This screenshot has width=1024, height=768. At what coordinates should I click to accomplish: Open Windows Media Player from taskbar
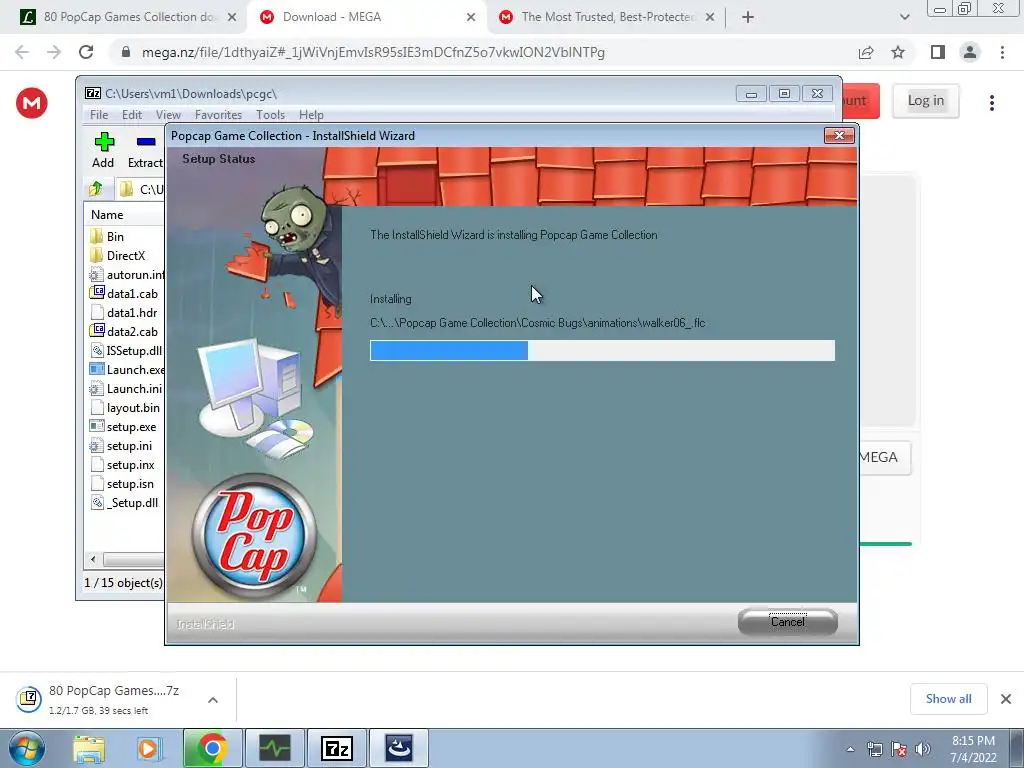pyautogui.click(x=149, y=748)
